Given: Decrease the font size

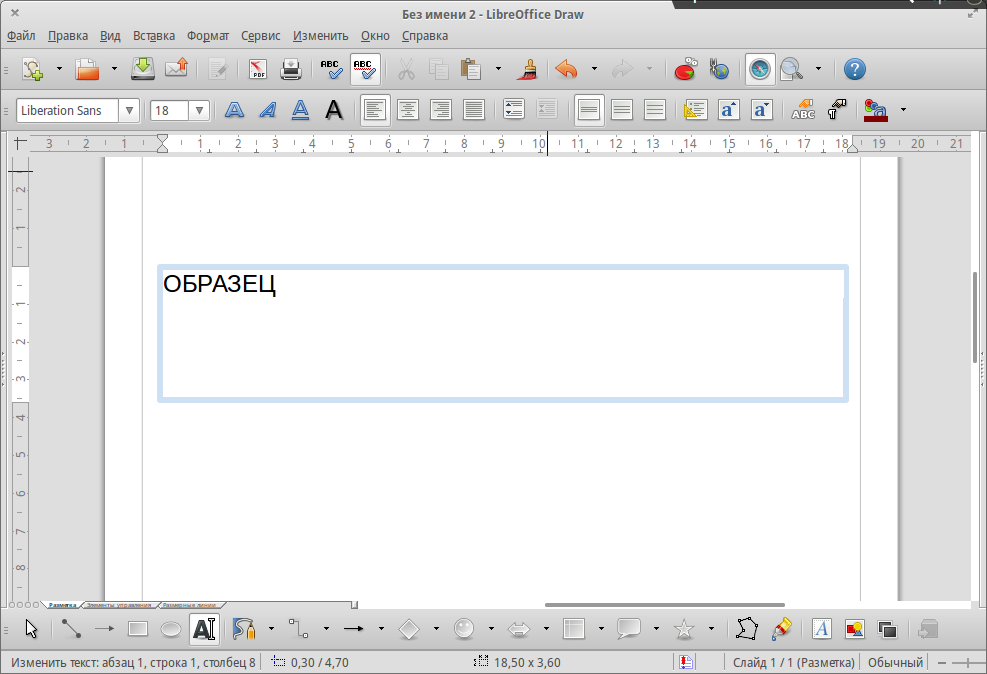Looking at the screenshot, I should pyautogui.click(x=762, y=111).
